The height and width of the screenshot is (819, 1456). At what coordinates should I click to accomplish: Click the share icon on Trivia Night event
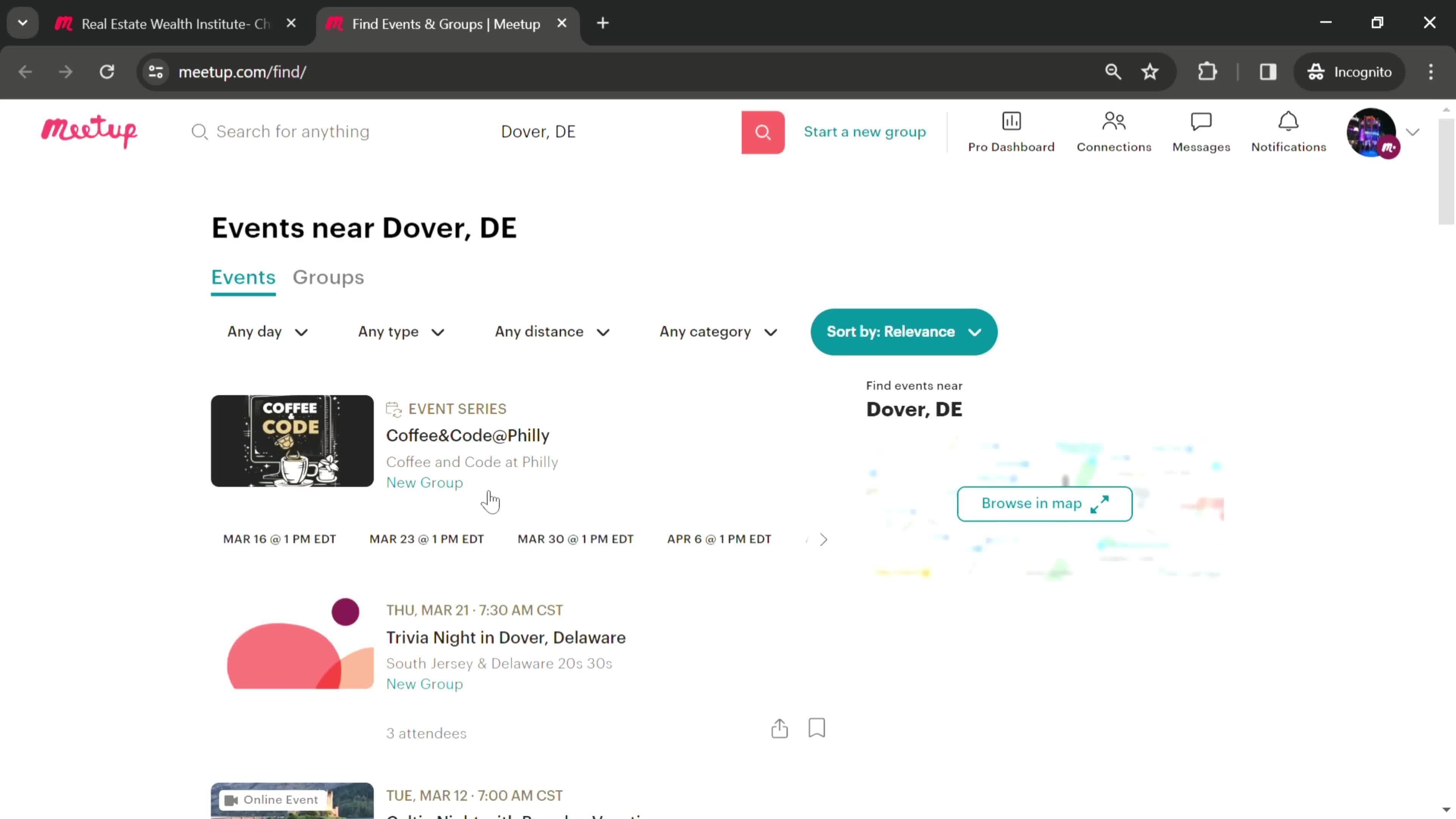780,728
